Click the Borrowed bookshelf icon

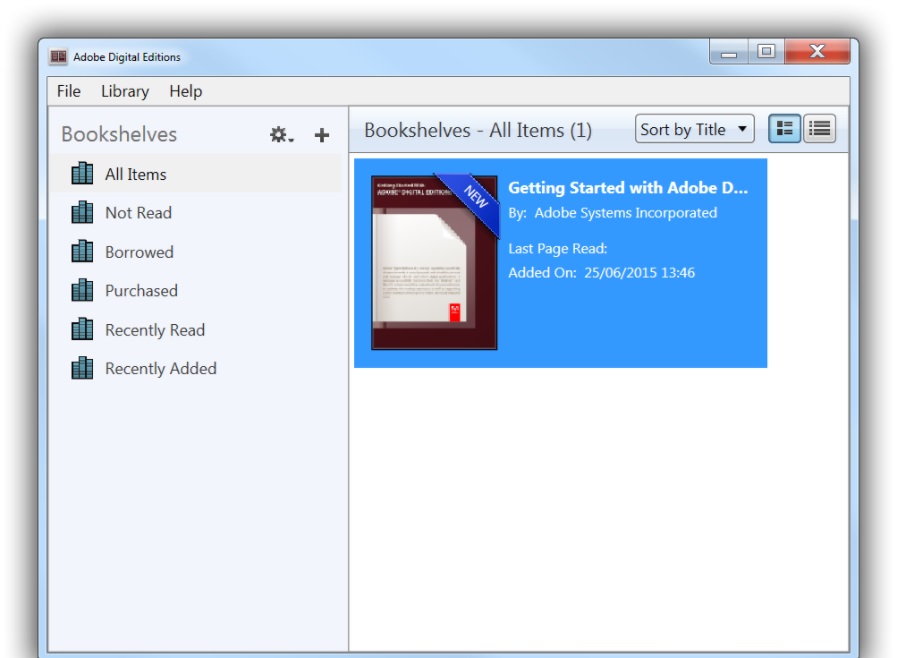click(82, 251)
